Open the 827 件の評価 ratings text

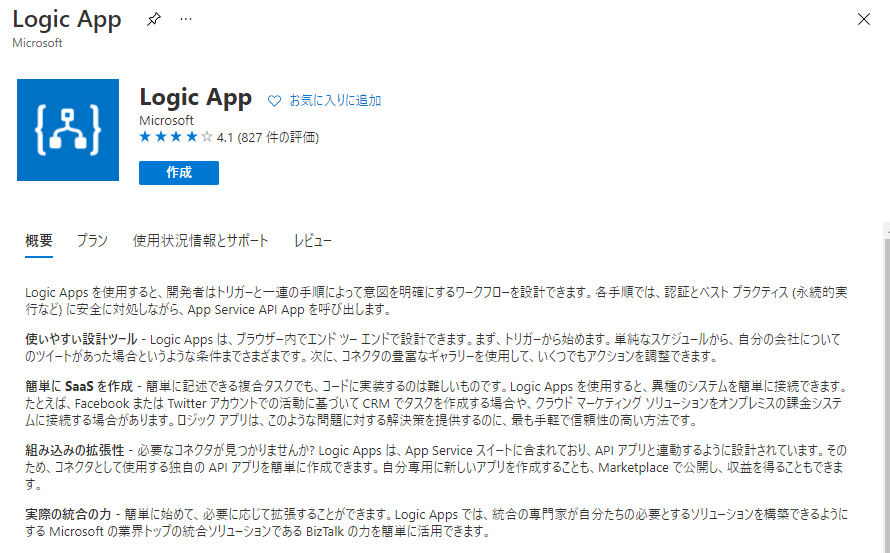point(278,137)
